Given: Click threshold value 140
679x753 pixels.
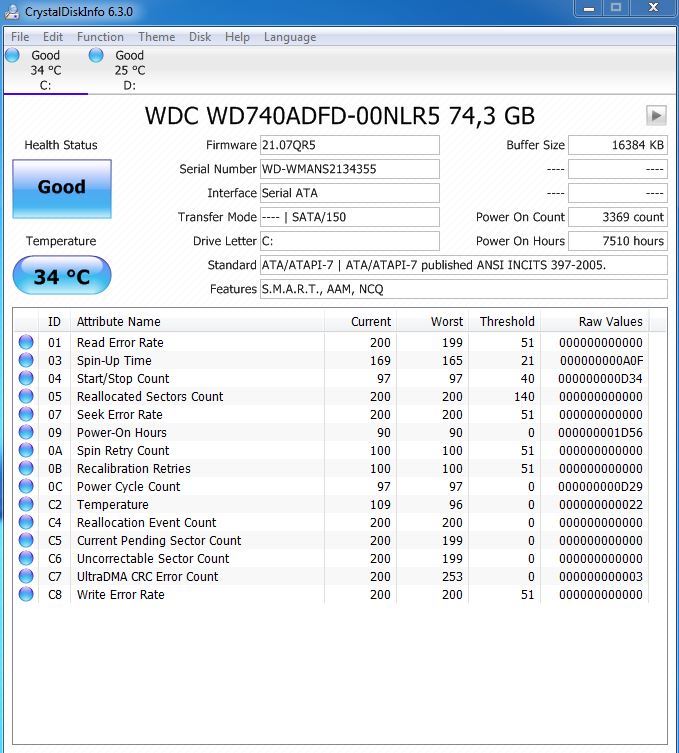Looking at the screenshot, I should (x=524, y=396).
